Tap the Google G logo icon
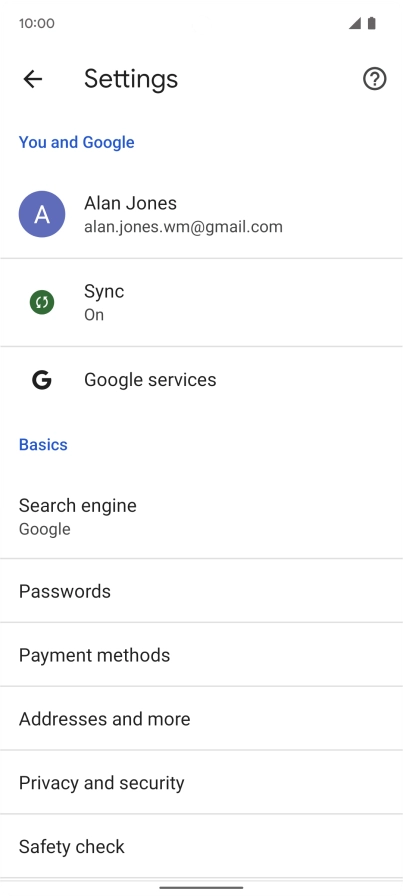Viewport: 403px width, 896px height. click(x=42, y=379)
